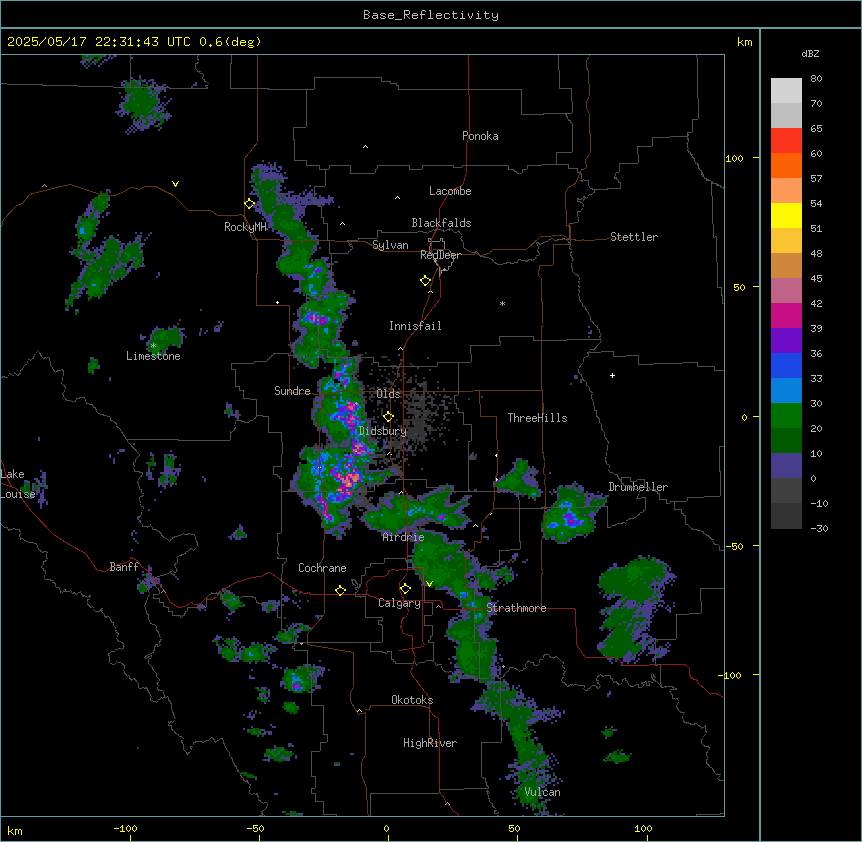Select the yellow diamond marker under Cochrane
The image size is (862, 842).
340,590
